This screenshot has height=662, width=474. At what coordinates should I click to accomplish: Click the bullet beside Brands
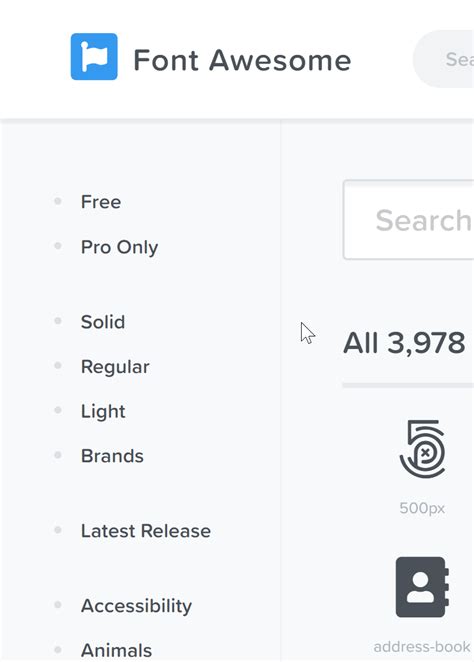(x=58, y=455)
